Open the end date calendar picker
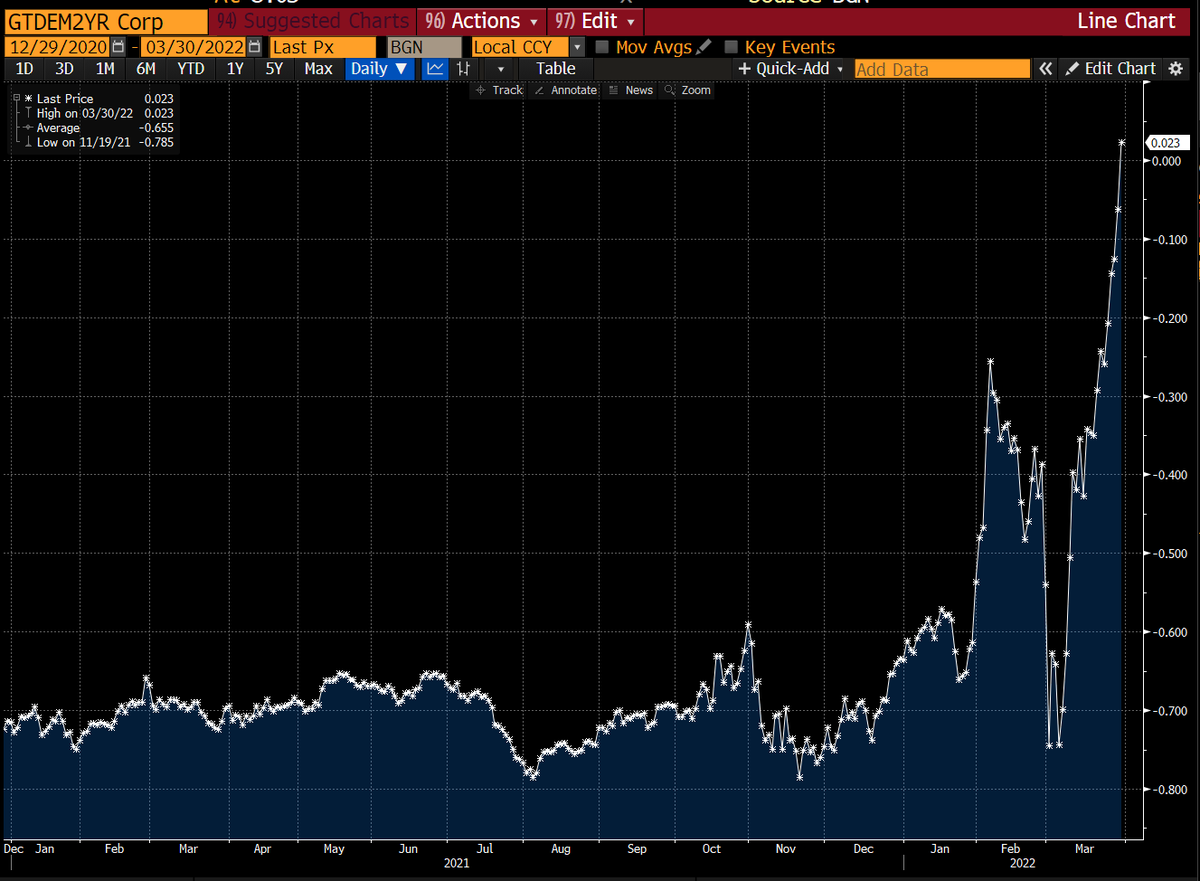Screen dimensions: 1200x881 point(254,47)
